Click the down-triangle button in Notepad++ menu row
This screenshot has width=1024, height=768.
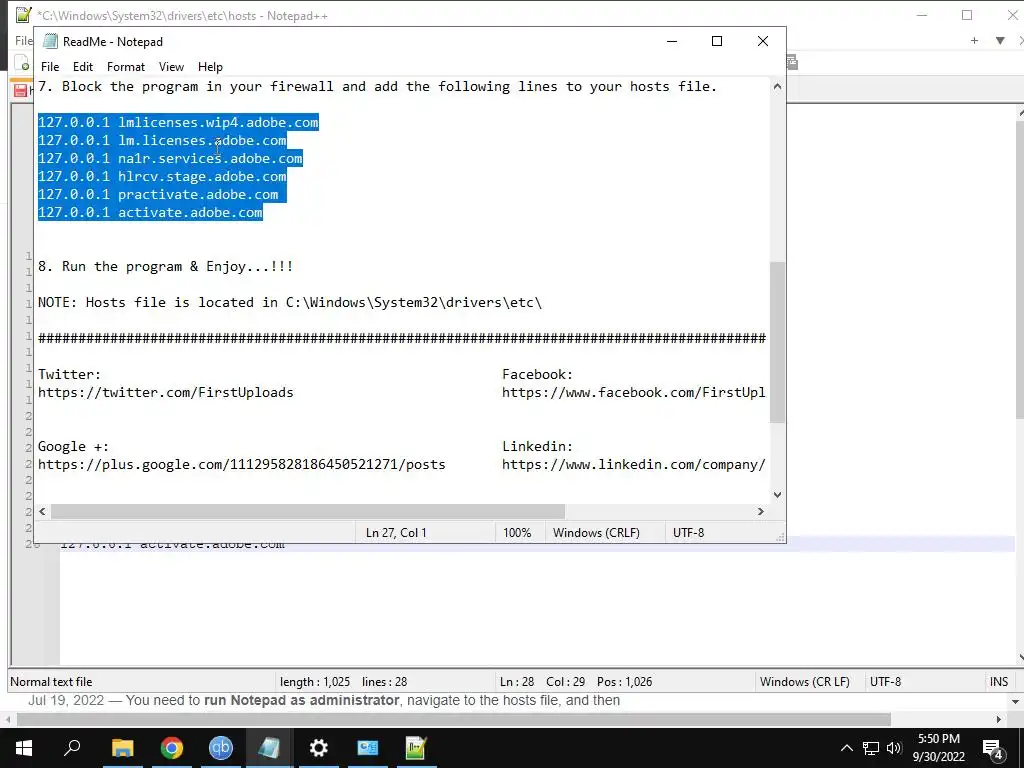point(1000,40)
